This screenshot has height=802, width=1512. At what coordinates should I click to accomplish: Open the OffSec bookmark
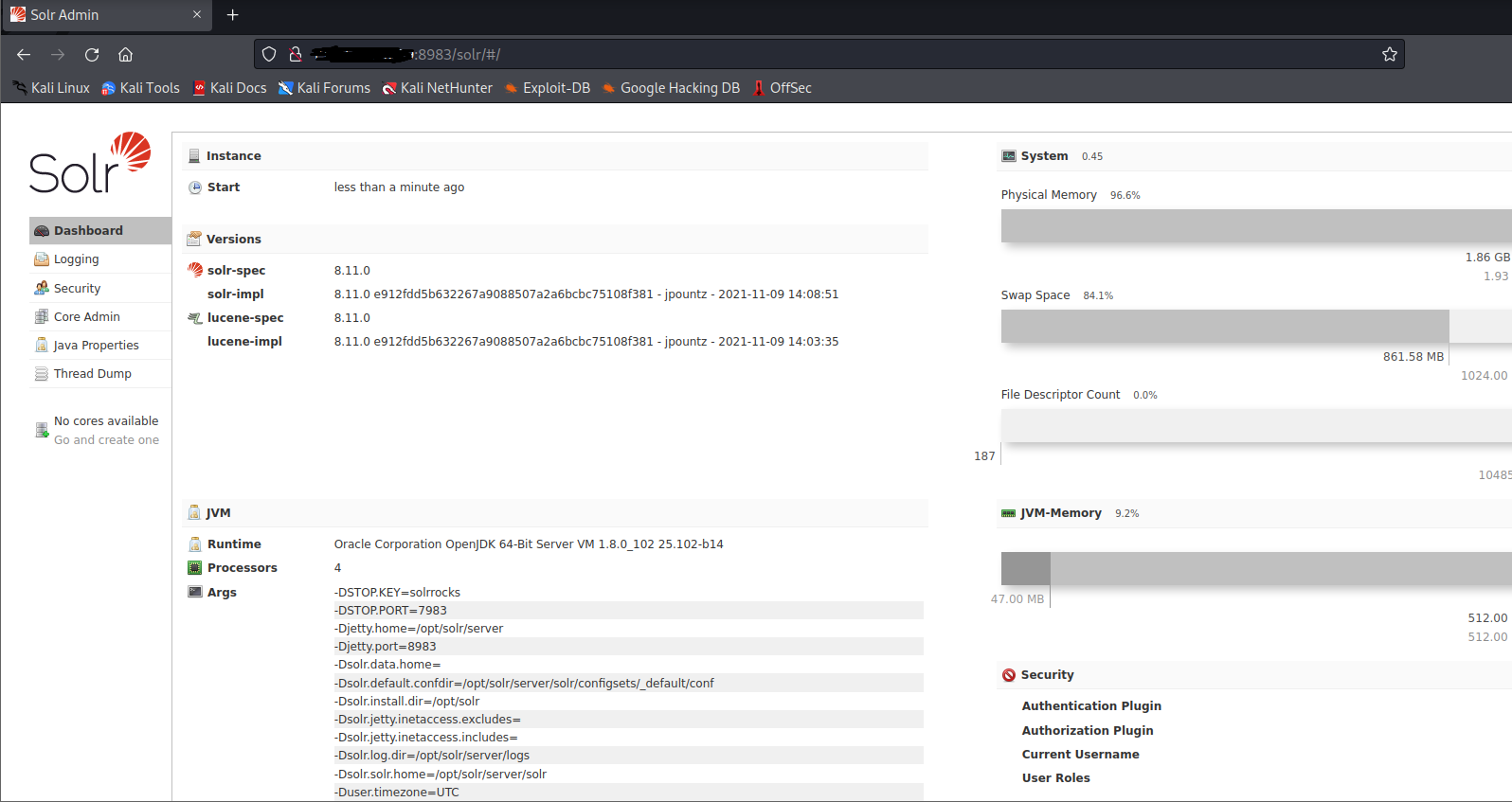coord(783,88)
